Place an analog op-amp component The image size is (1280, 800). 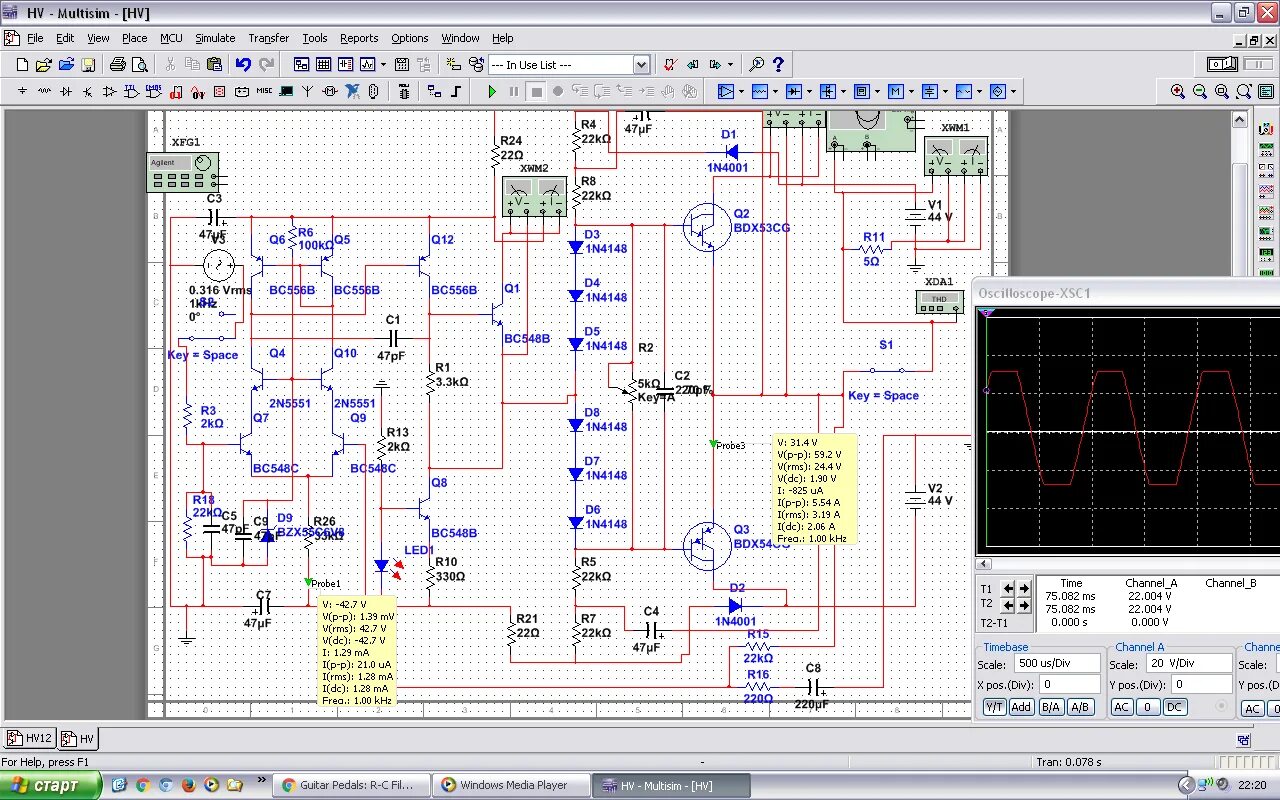click(x=110, y=91)
